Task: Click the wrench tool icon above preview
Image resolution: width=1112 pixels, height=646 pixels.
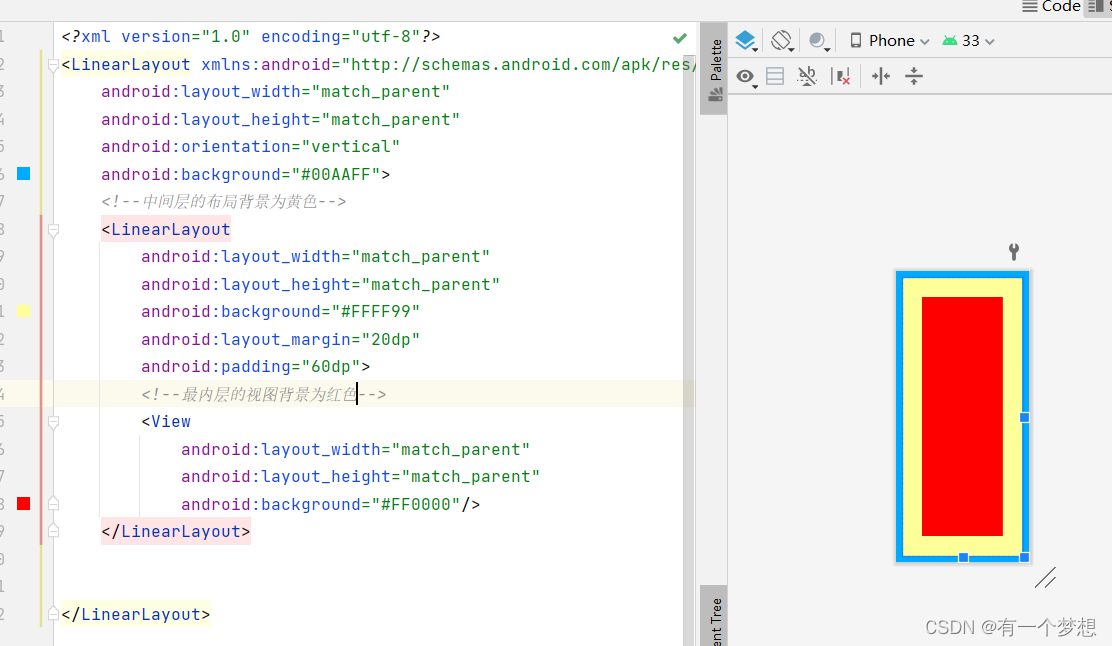Action: pos(1014,251)
